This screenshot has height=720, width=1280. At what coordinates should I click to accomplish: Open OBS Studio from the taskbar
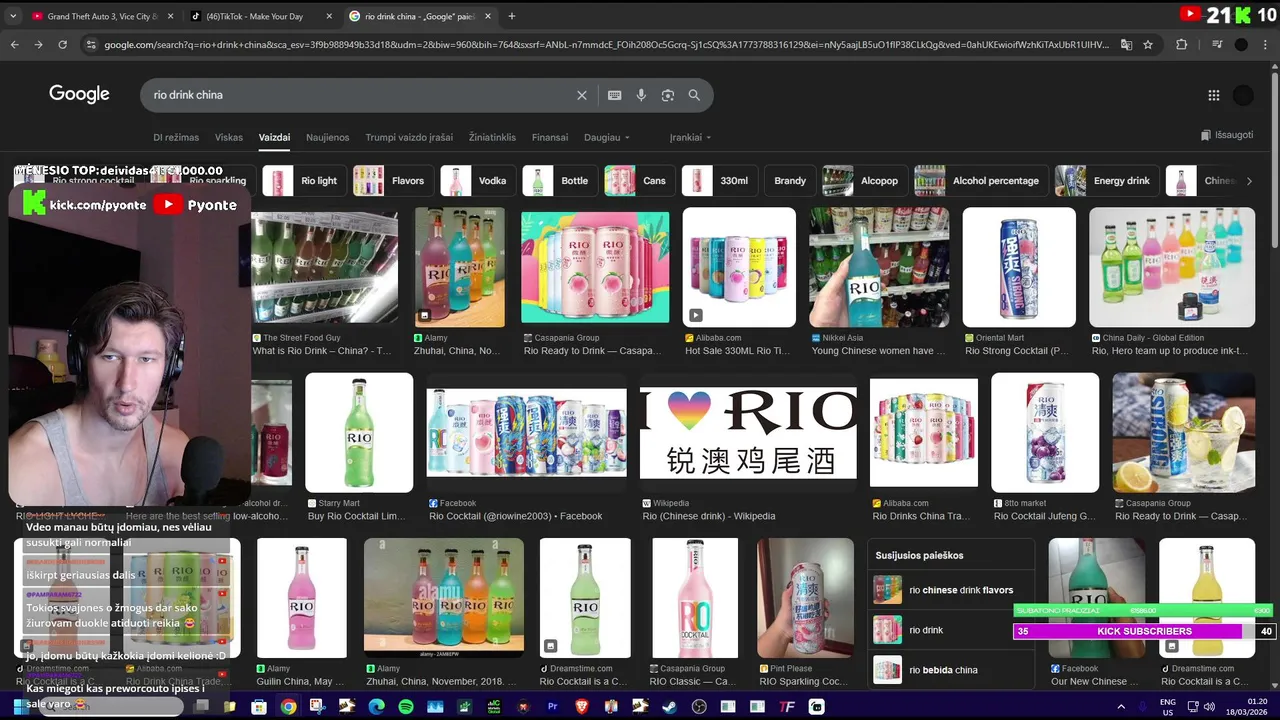pos(699,706)
